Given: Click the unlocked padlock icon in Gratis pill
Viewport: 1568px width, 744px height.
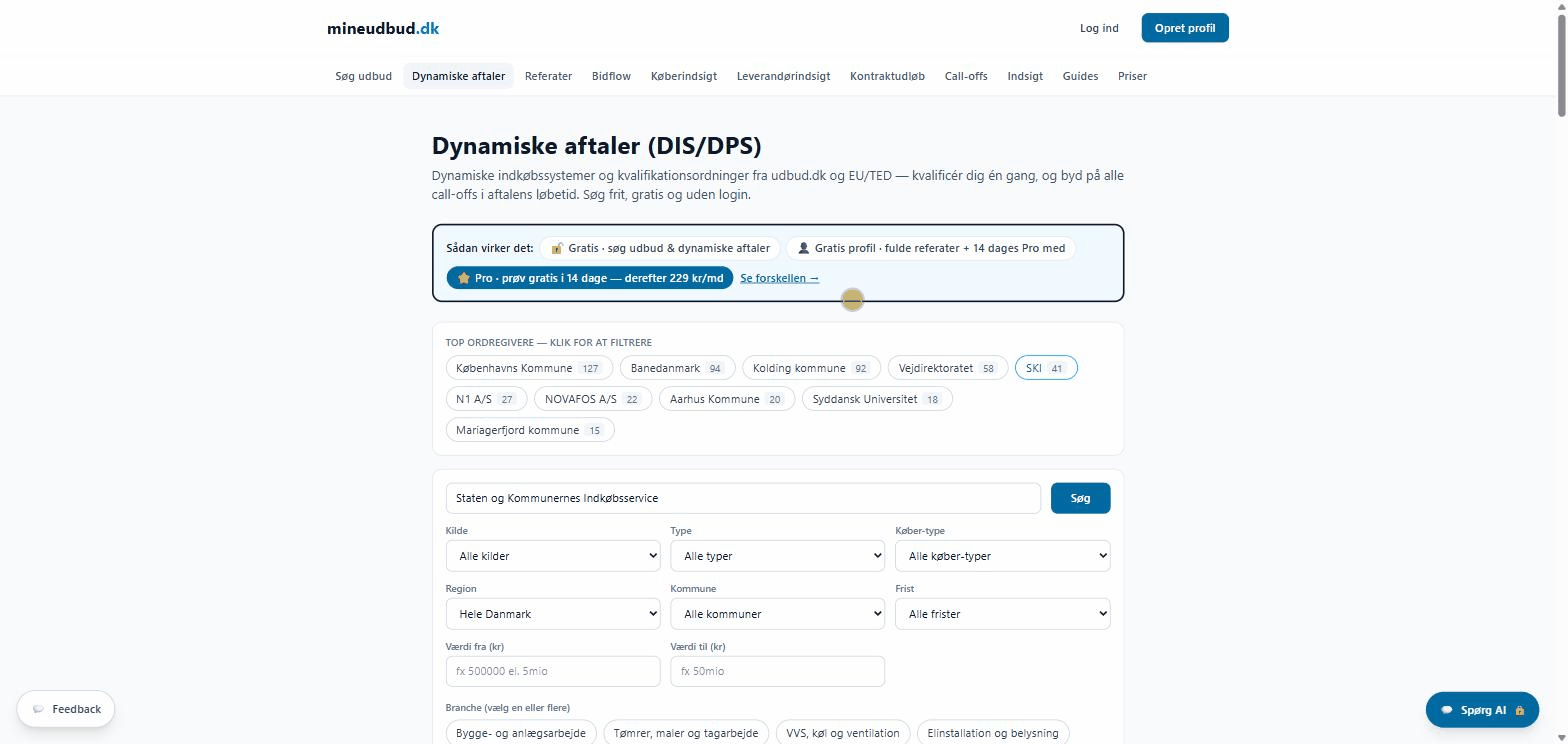Looking at the screenshot, I should coord(557,248).
